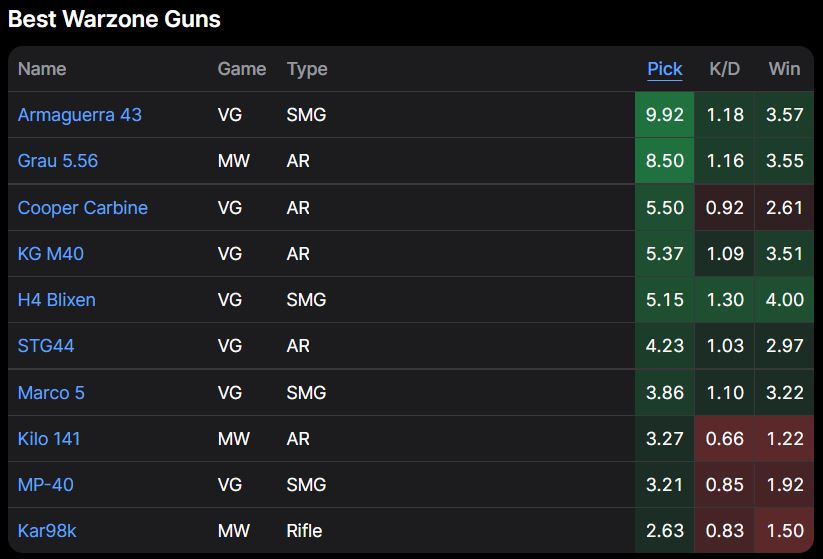Sort by the Name column header
The image size is (823, 559).
pyautogui.click(x=42, y=69)
